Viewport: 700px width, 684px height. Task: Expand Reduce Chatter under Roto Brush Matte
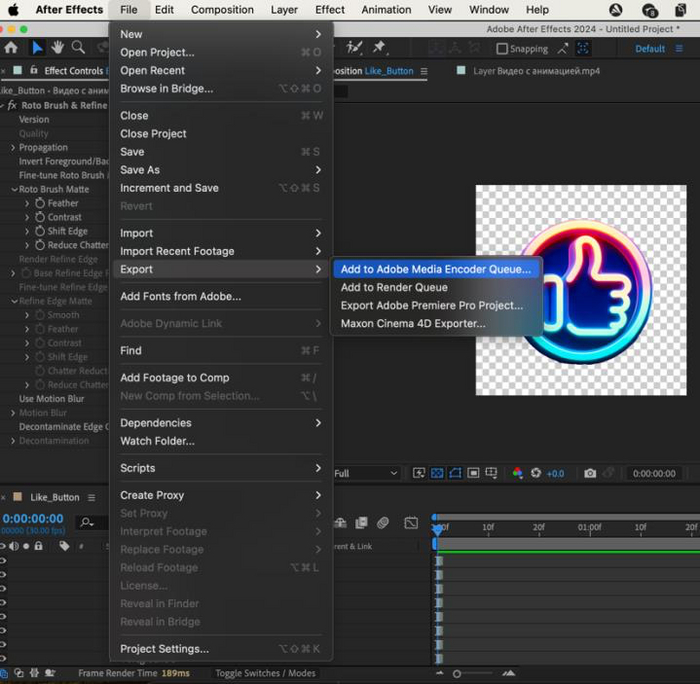tap(27, 245)
